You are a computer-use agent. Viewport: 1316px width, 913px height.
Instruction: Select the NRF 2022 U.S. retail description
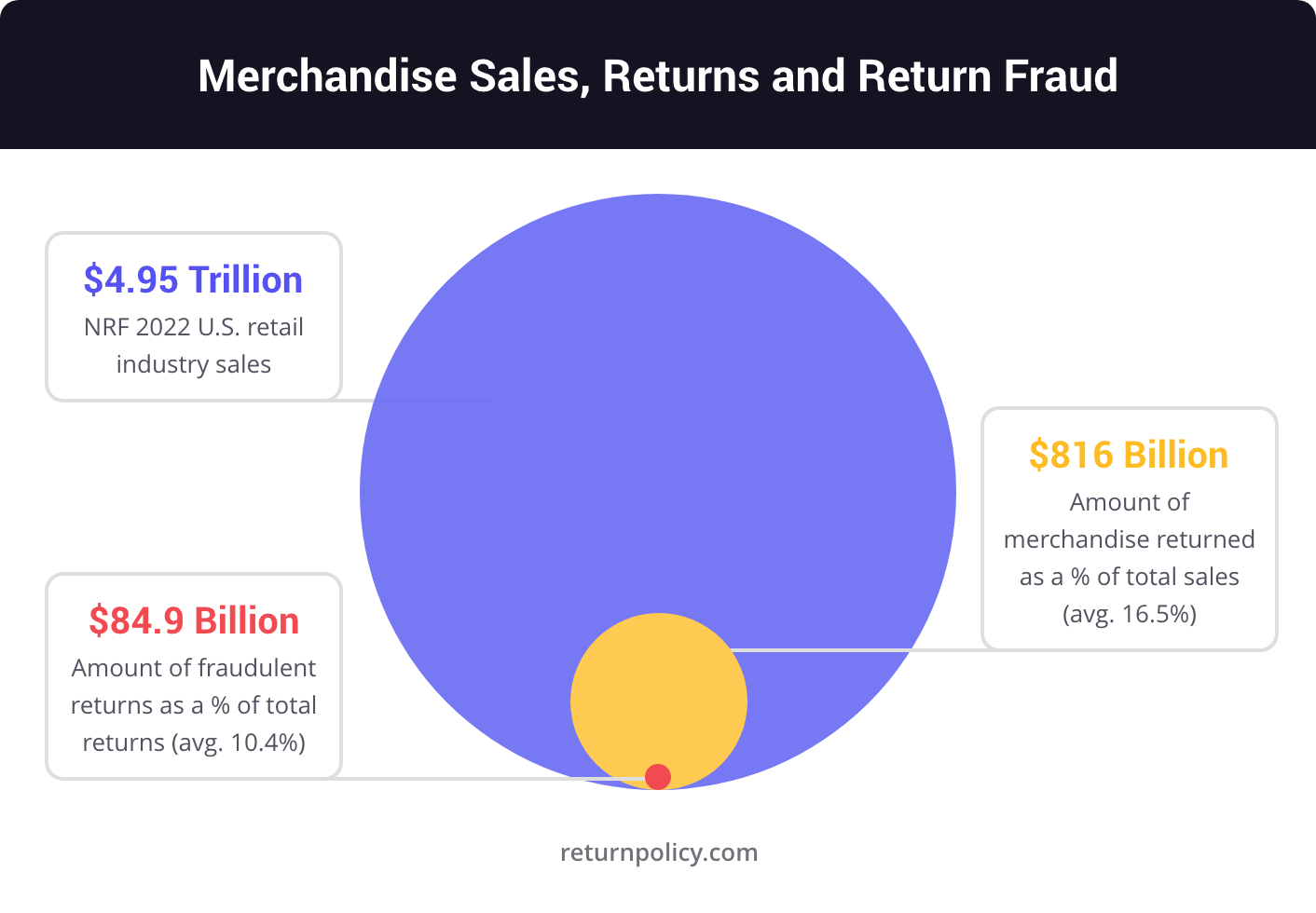(194, 346)
